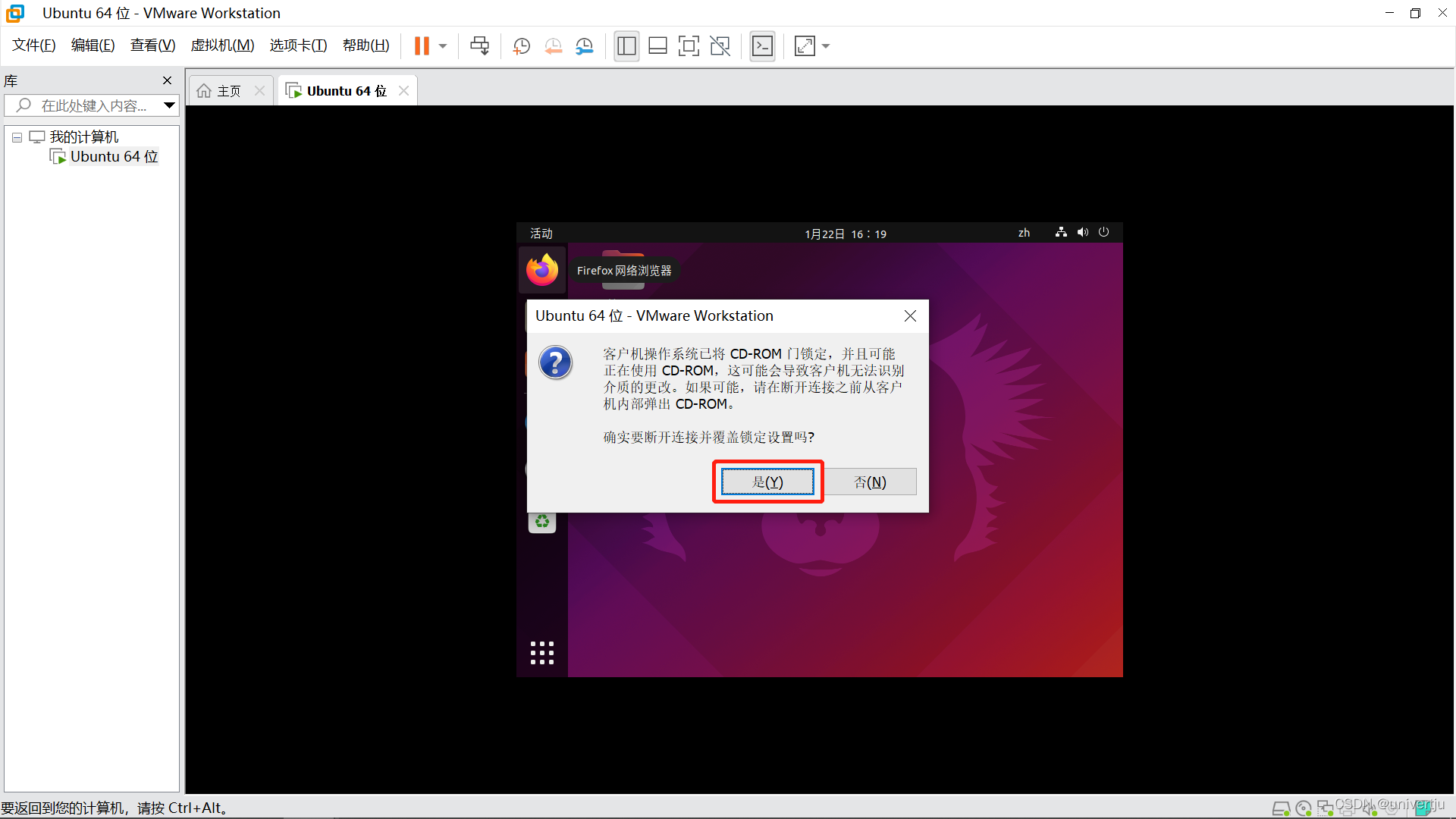This screenshot has width=1456, height=819.
Task: Toggle the library sidebar visibility
Action: [626, 45]
